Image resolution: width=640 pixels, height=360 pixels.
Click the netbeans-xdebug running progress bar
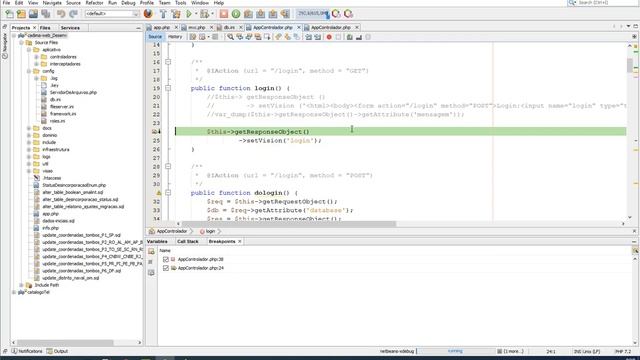tap(455, 351)
